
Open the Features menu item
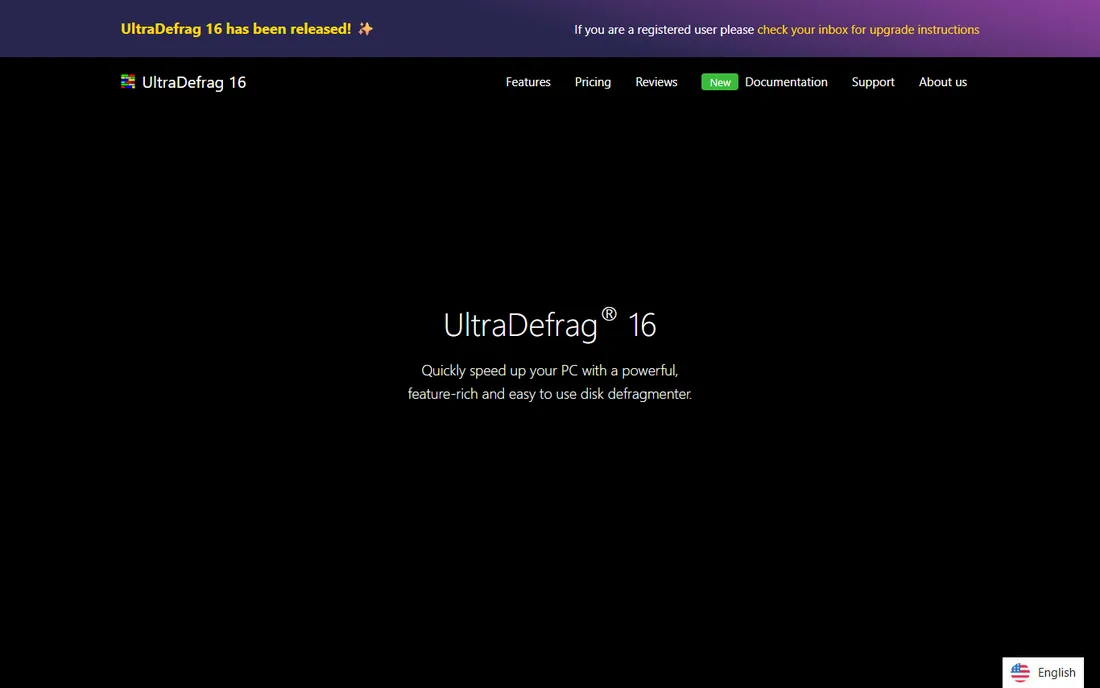coord(528,82)
